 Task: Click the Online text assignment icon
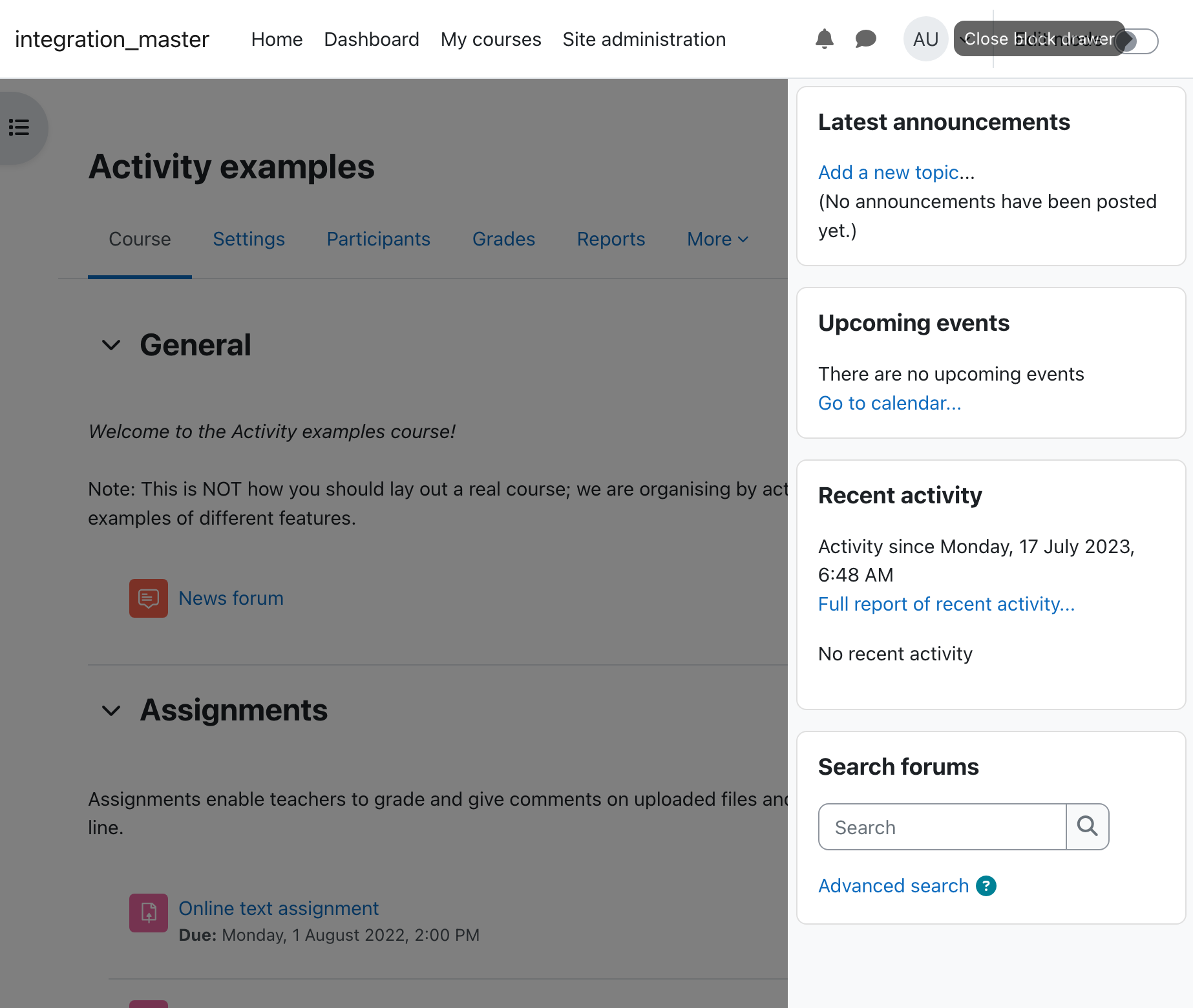149,913
